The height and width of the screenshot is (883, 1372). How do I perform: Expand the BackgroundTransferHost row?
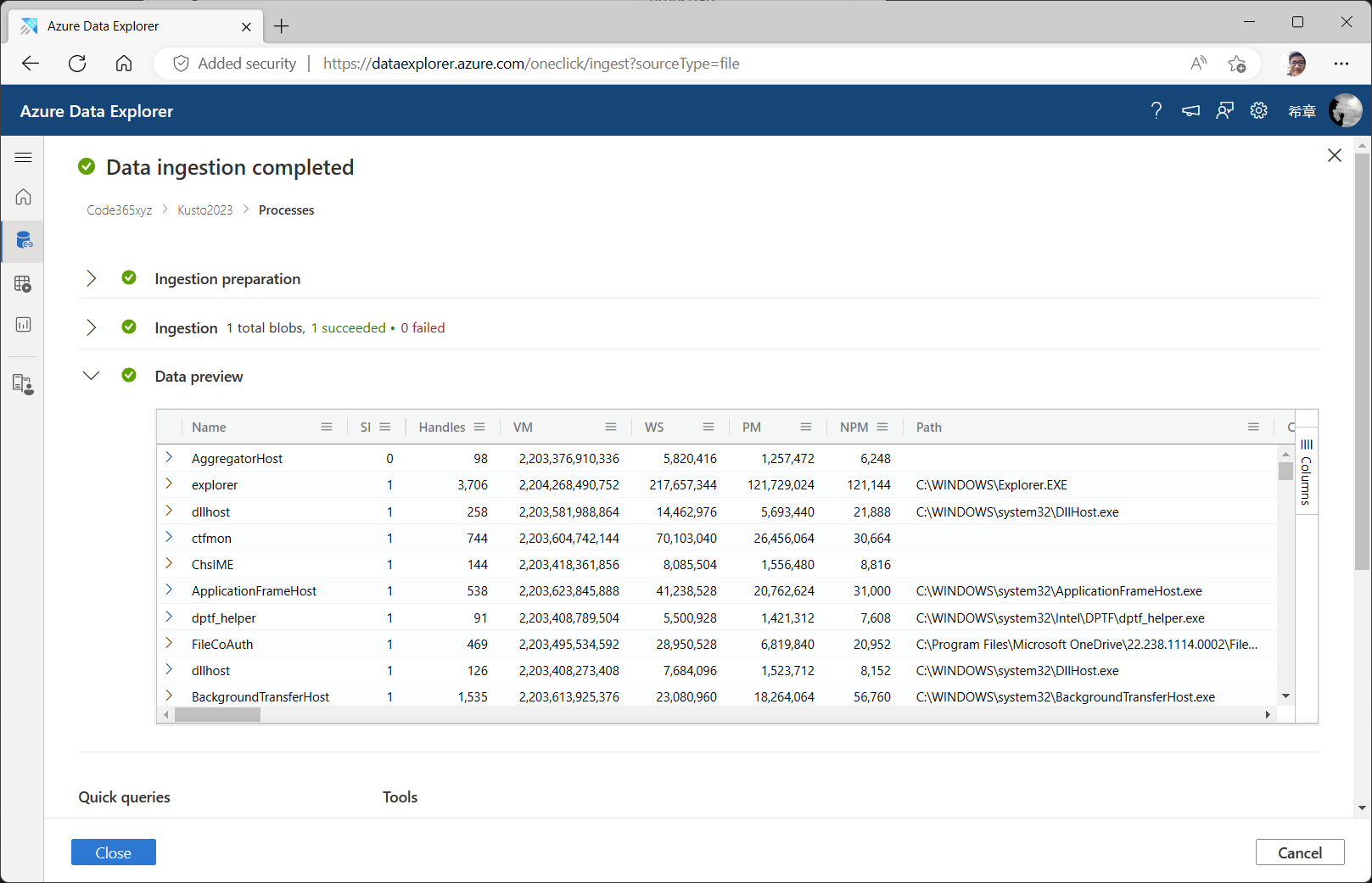pyautogui.click(x=169, y=696)
